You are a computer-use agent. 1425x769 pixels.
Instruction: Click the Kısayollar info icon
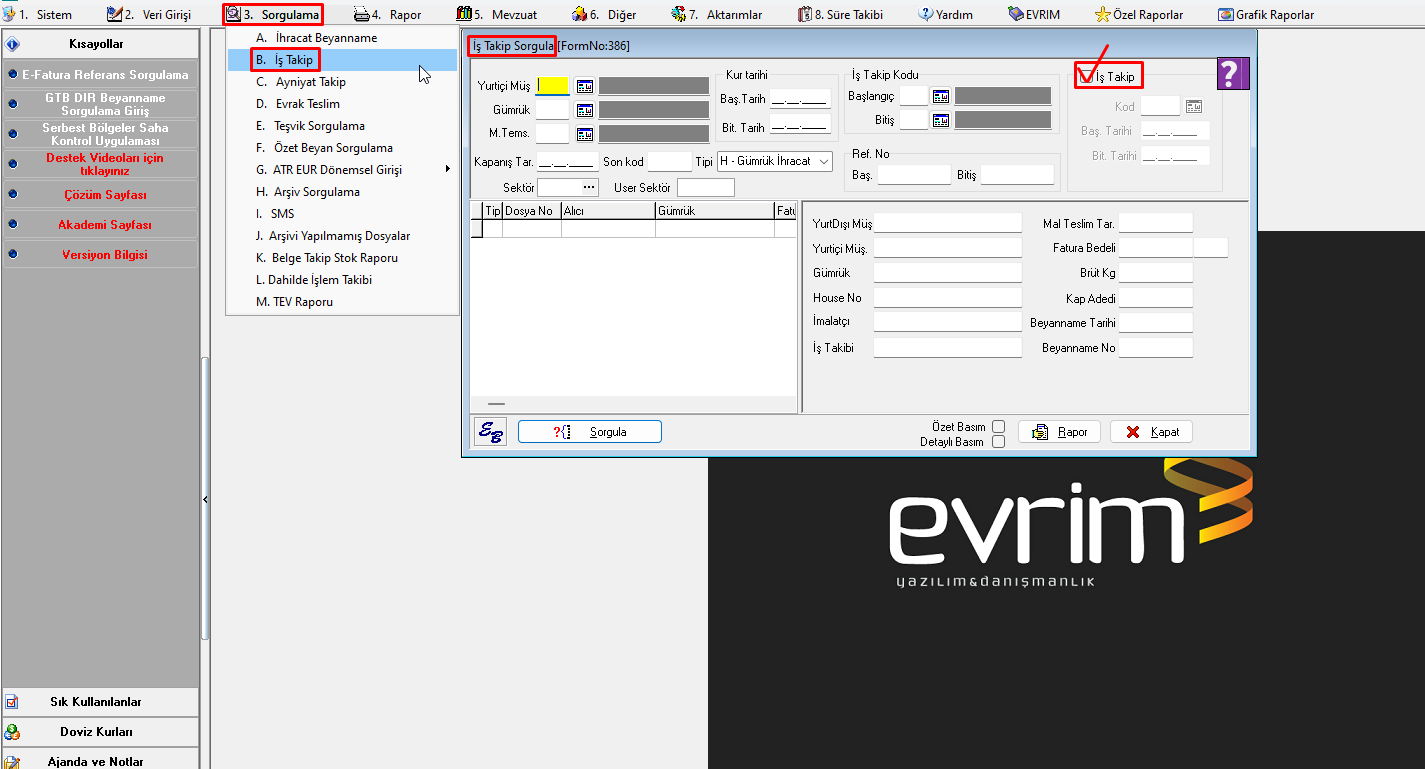click(13, 45)
